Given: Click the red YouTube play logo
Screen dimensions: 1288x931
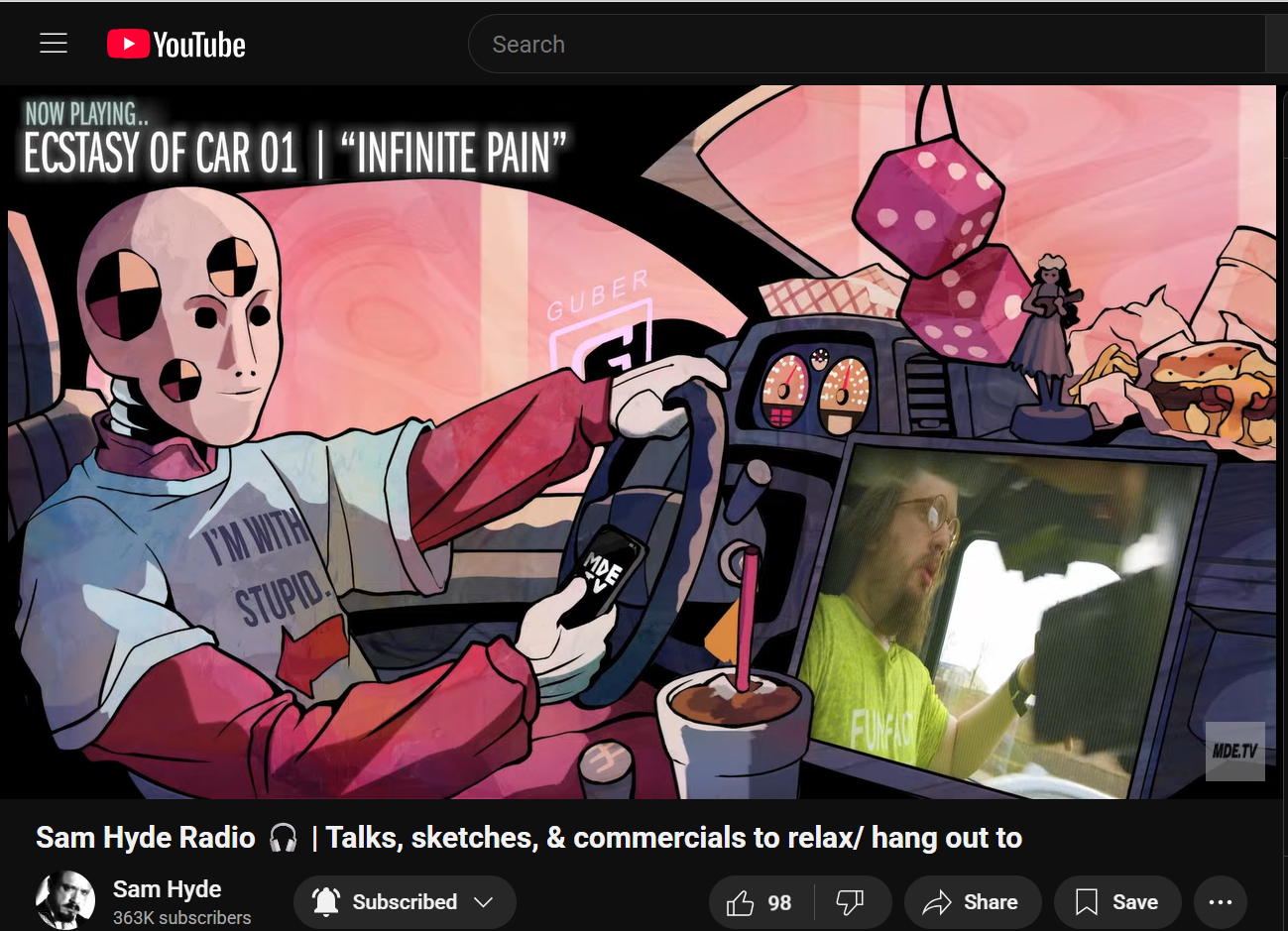Looking at the screenshot, I should (x=128, y=45).
